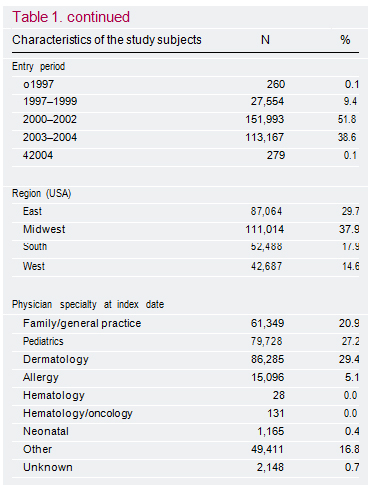
Task: Click the 1997–1999 row label
Action: 50,101
